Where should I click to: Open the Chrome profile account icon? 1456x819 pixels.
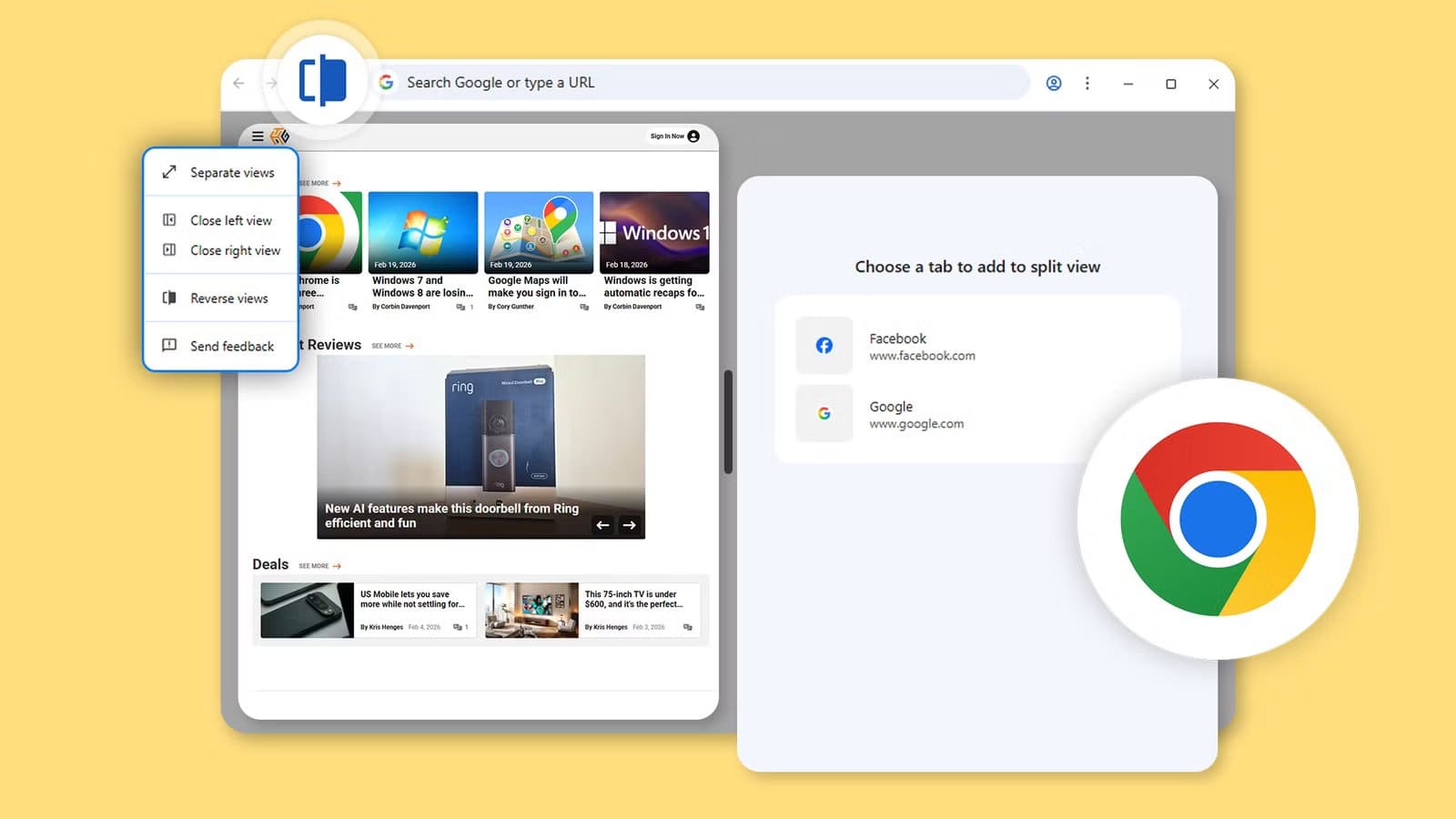pos(1054,83)
